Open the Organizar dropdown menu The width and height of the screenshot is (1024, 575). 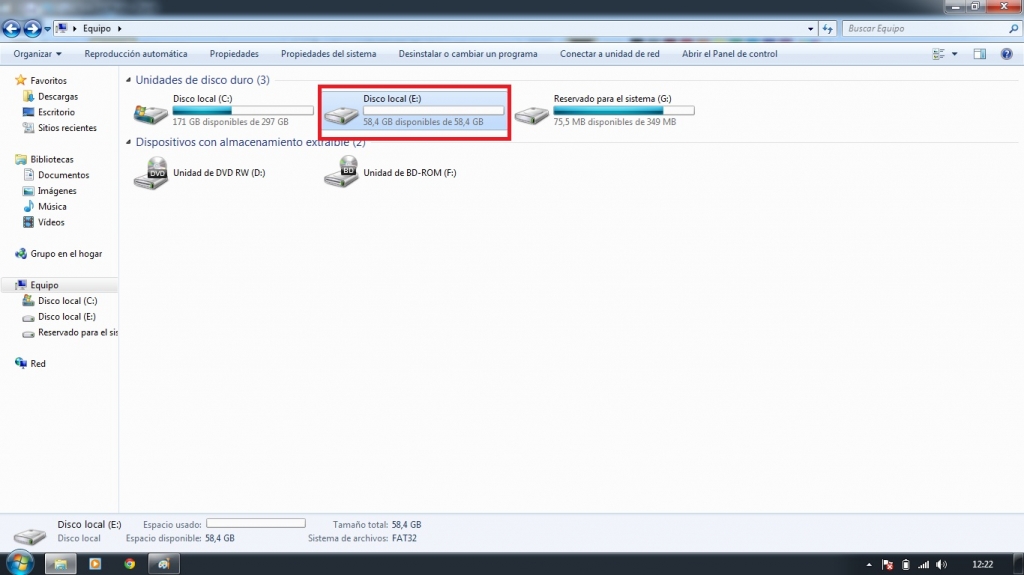(x=38, y=54)
